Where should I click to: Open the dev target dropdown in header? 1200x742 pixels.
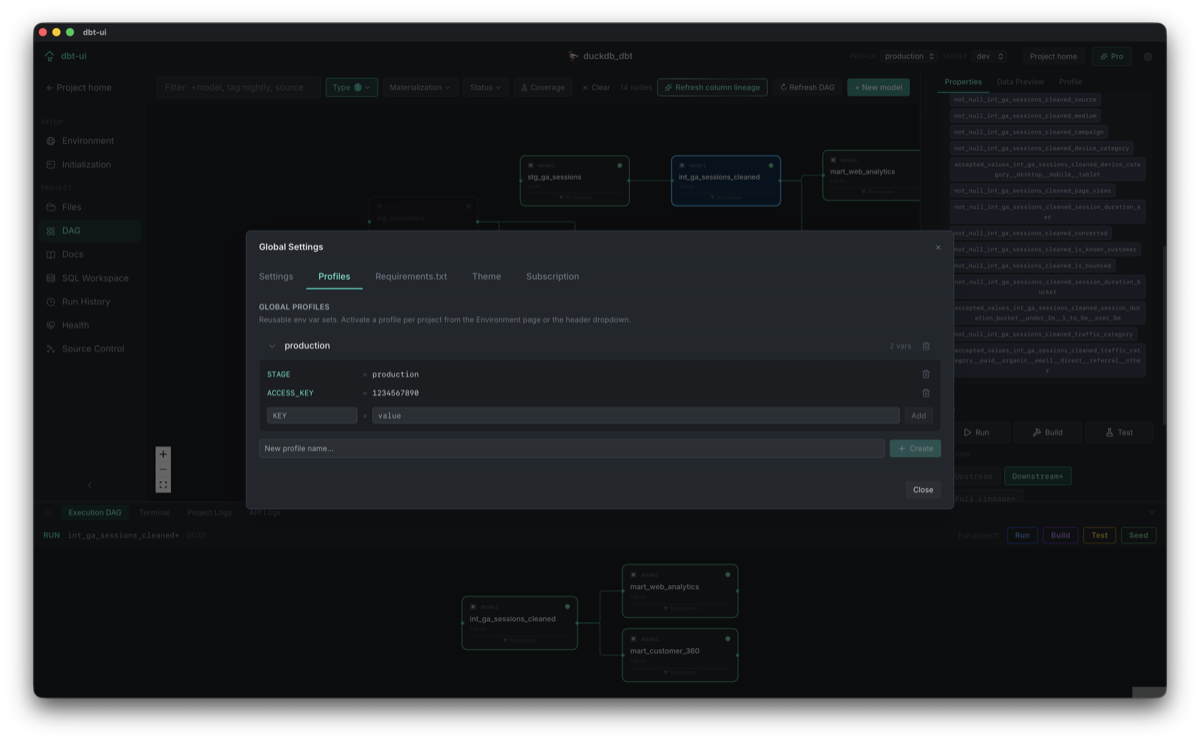click(989, 56)
